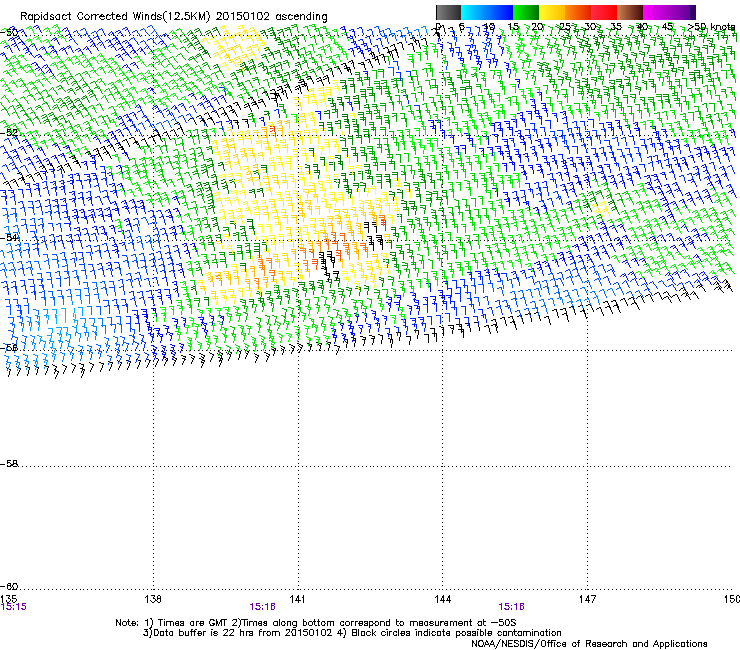Viewport: 740px width, 650px height.
Task: Click the magenta 40-45 knots color band
Action: tap(656, 12)
